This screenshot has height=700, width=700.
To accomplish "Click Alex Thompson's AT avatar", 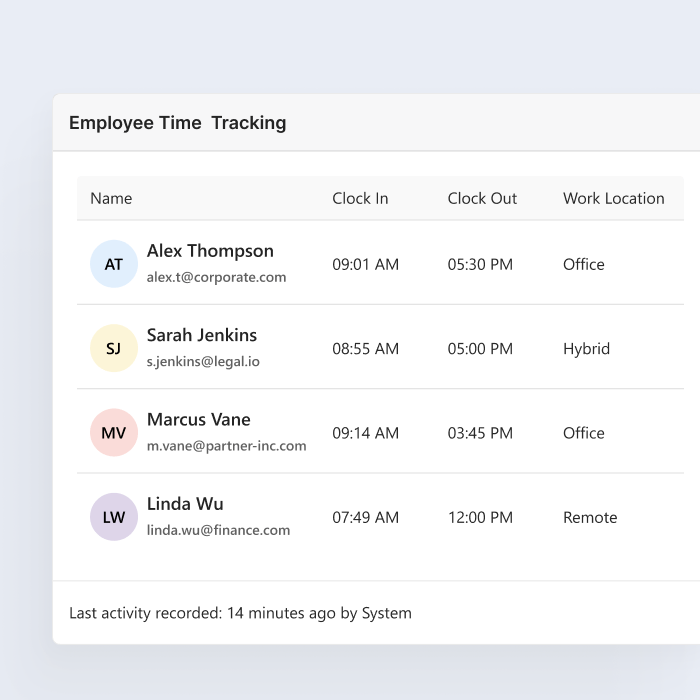I will 114,264.
